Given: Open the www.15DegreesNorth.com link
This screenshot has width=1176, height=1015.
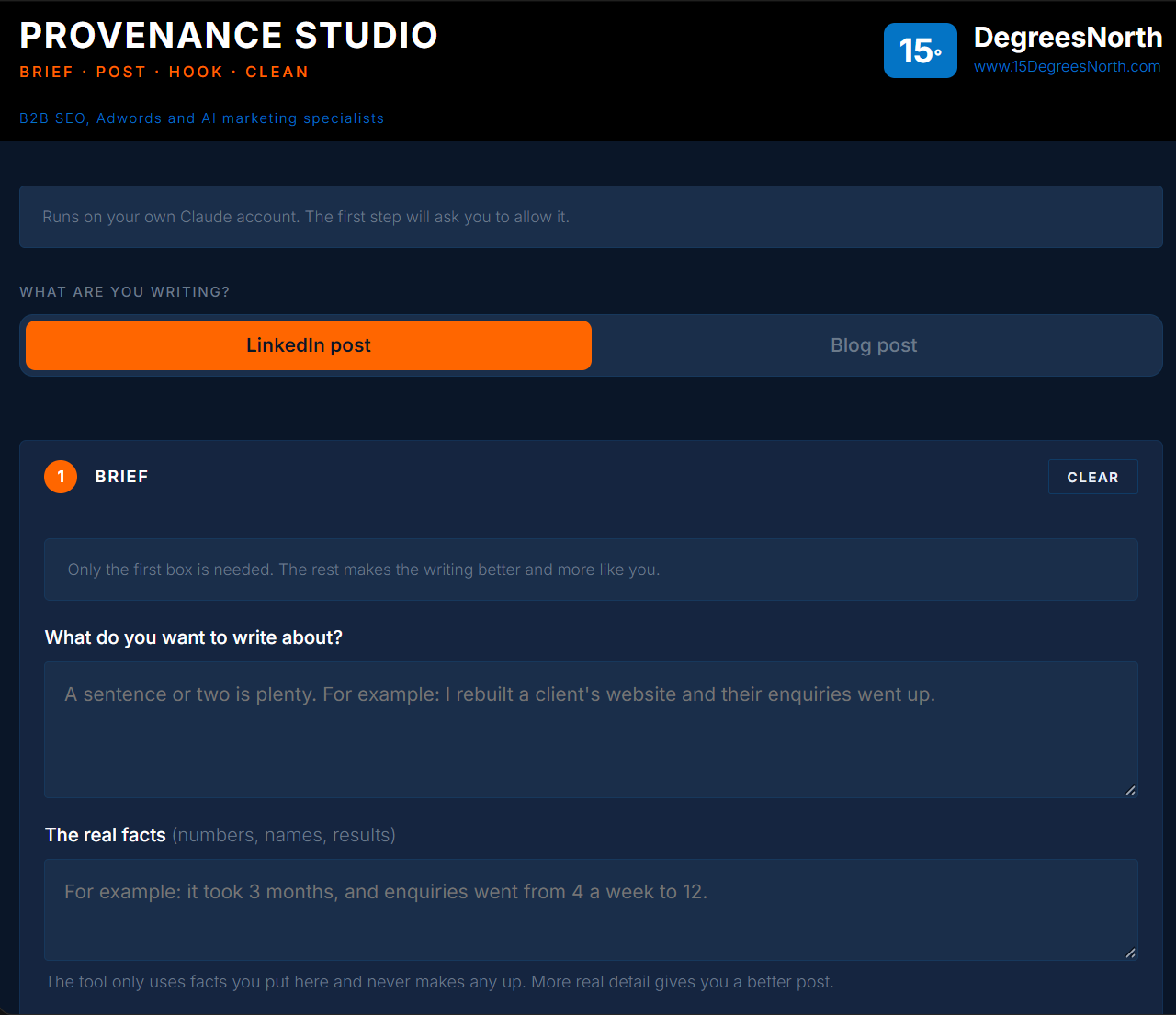Looking at the screenshot, I should [1067, 66].
